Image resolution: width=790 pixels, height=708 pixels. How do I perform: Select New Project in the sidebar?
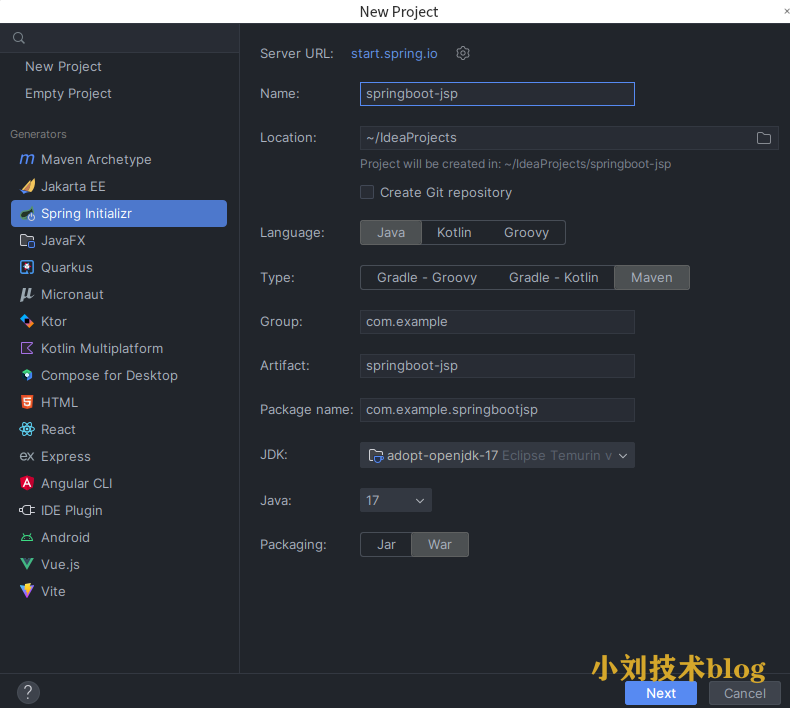(63, 67)
